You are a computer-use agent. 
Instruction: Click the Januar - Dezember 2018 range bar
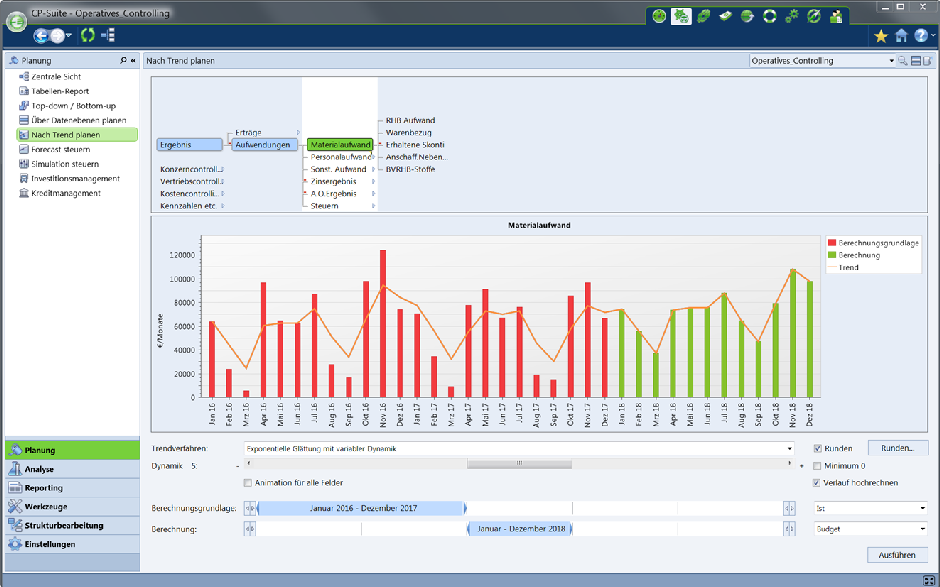click(520, 529)
